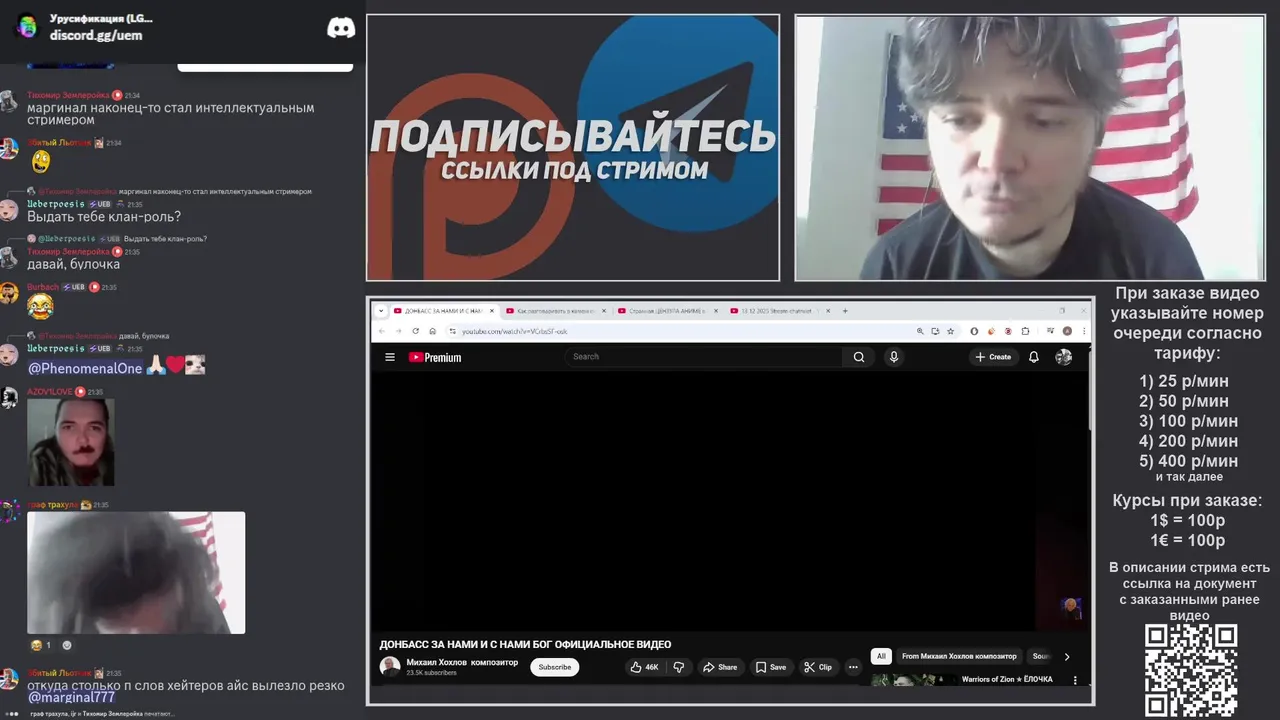Screen dimensions: 1280x720
Task: Go forward in the browser
Action: pyautogui.click(x=398, y=331)
